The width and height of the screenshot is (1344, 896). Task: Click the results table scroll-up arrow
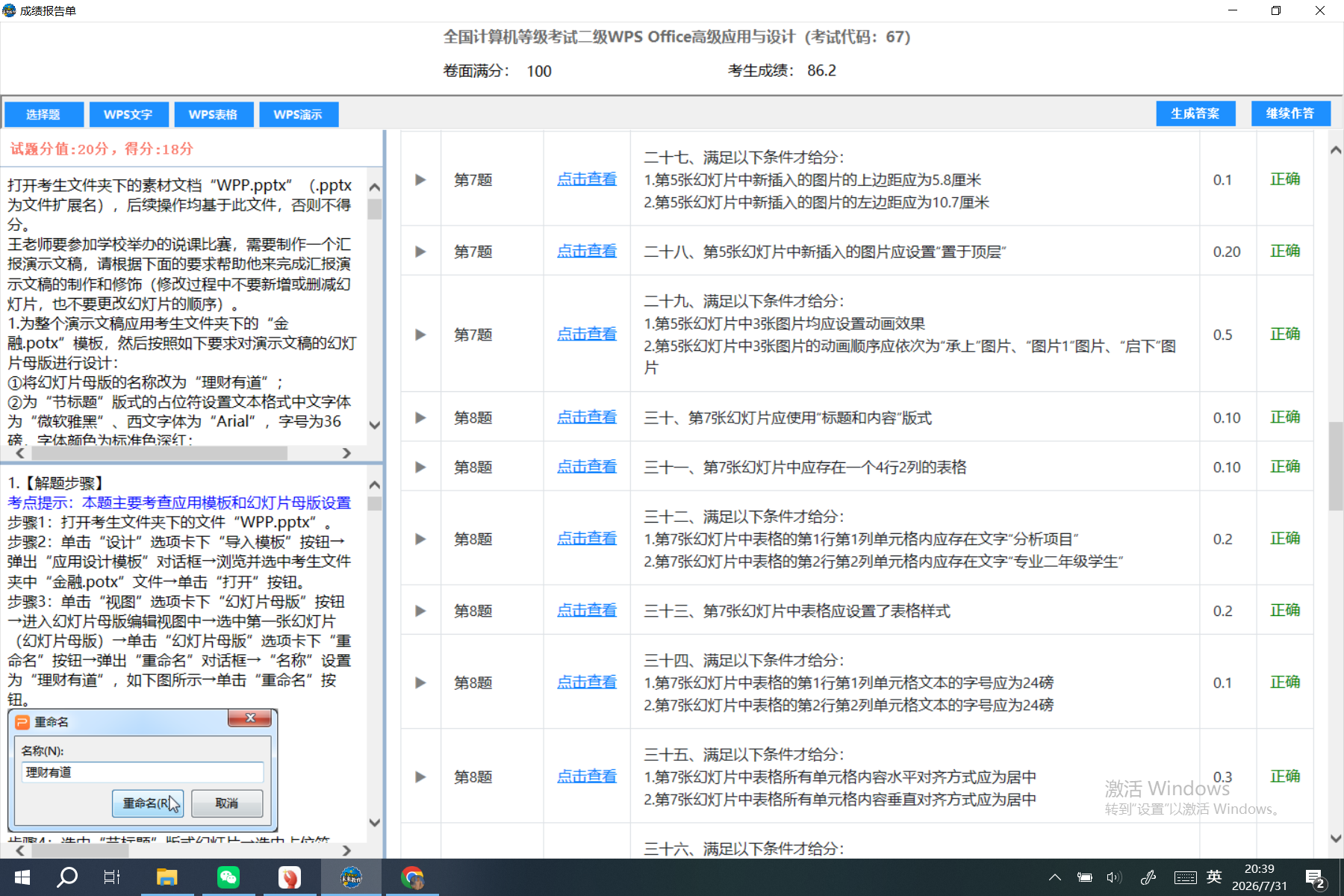pos(1336,150)
